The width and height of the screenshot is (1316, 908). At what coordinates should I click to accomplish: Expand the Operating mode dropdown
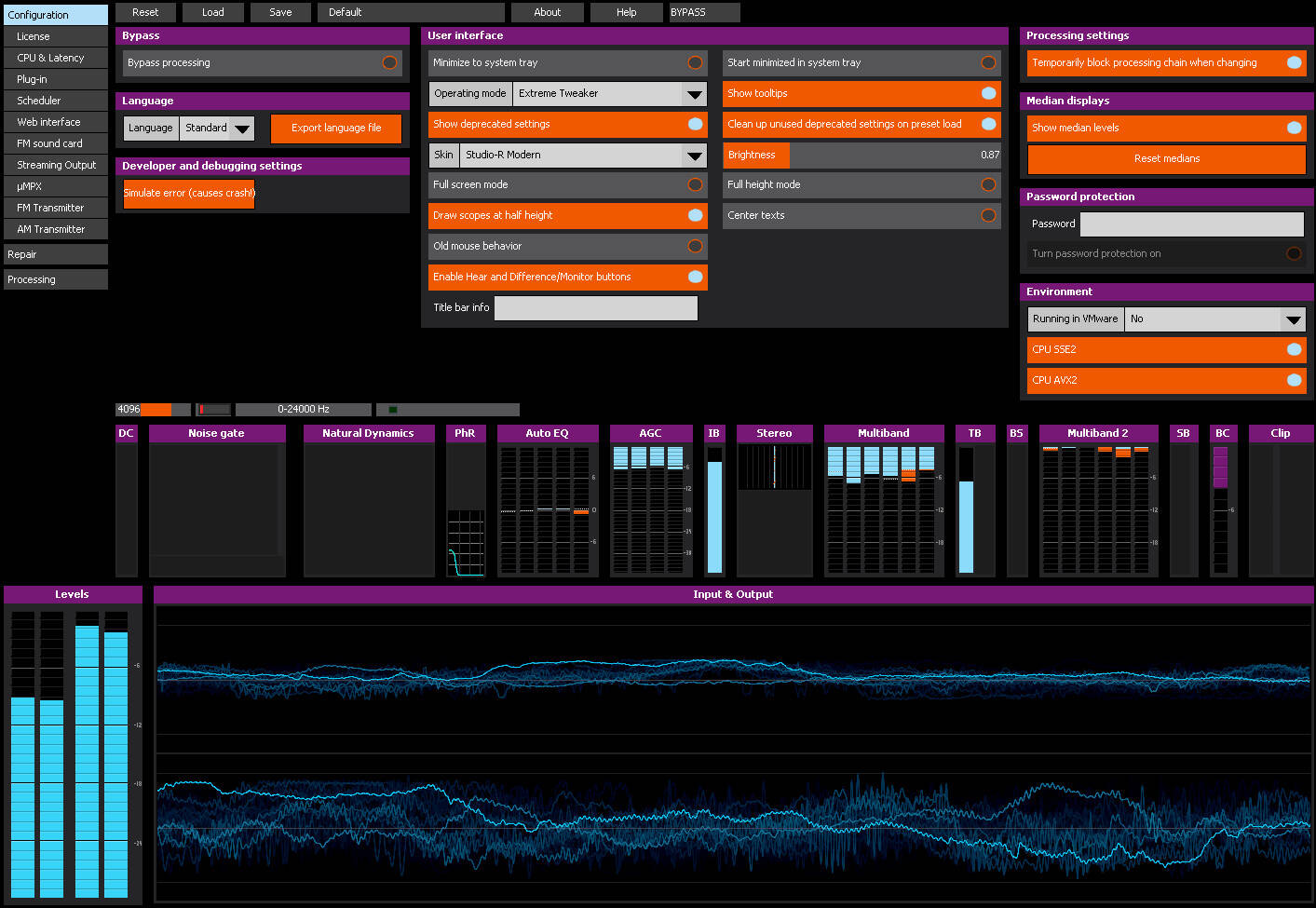click(568, 93)
